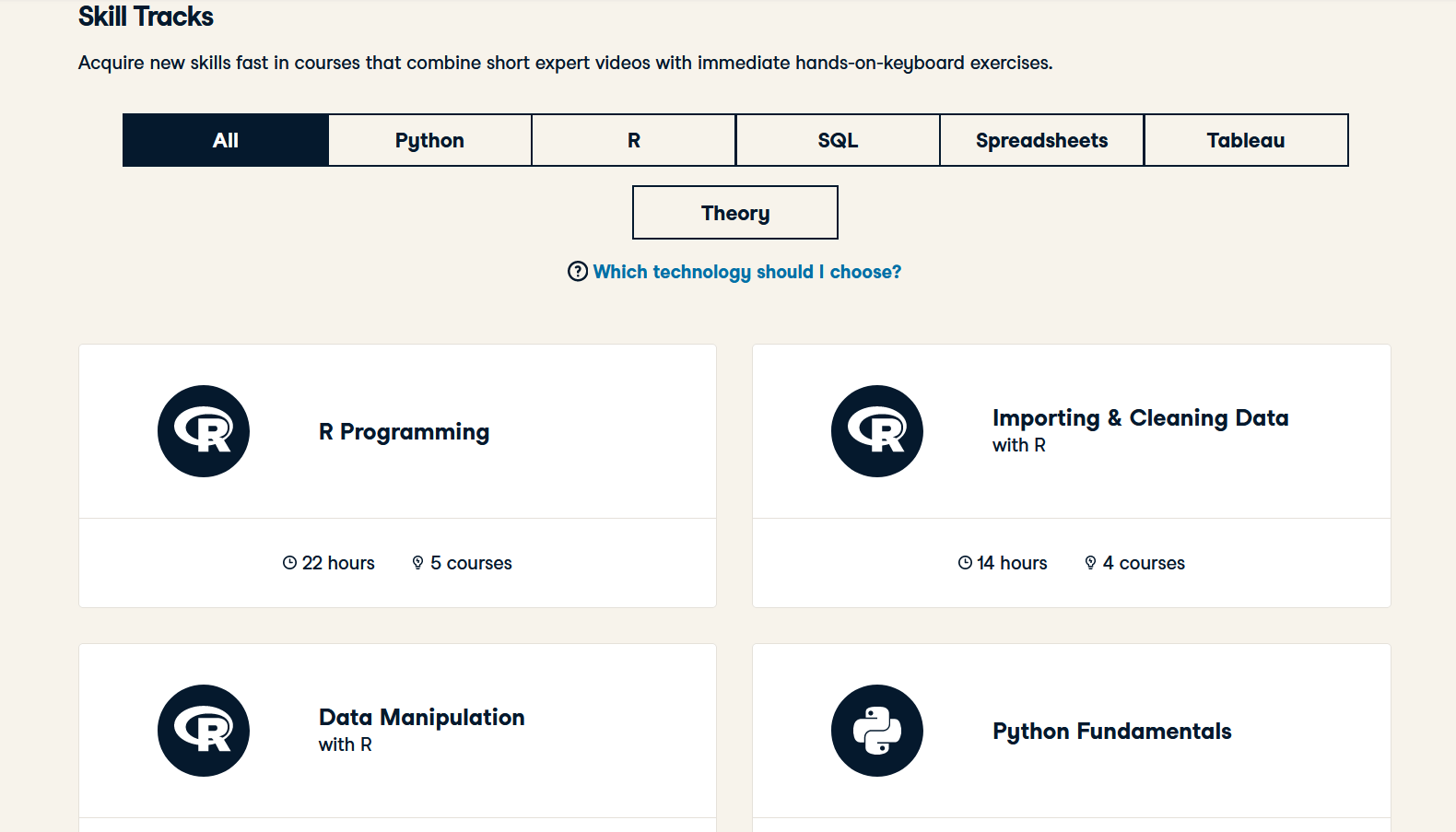
Task: Click clock icon beside 22 hours
Action: click(289, 563)
